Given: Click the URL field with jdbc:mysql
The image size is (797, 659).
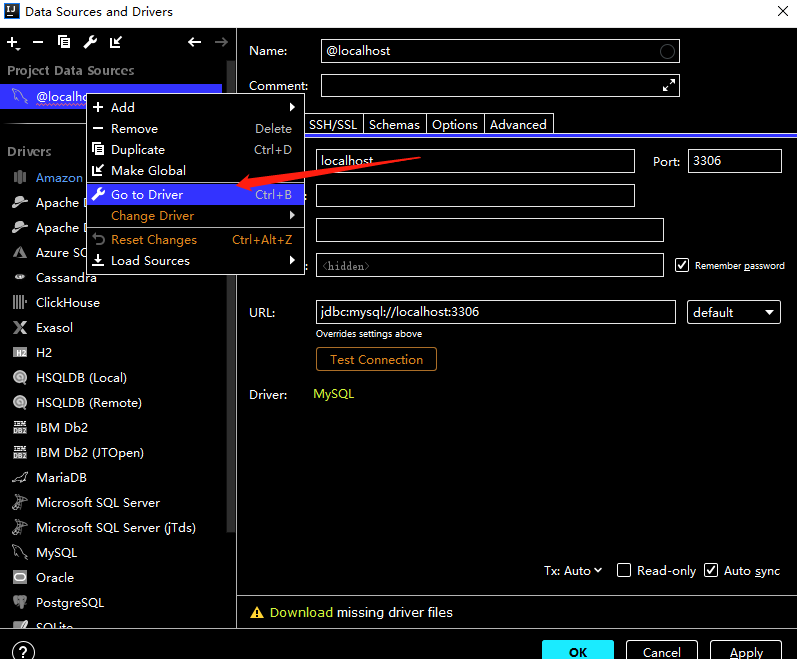Looking at the screenshot, I should pyautogui.click(x=496, y=312).
